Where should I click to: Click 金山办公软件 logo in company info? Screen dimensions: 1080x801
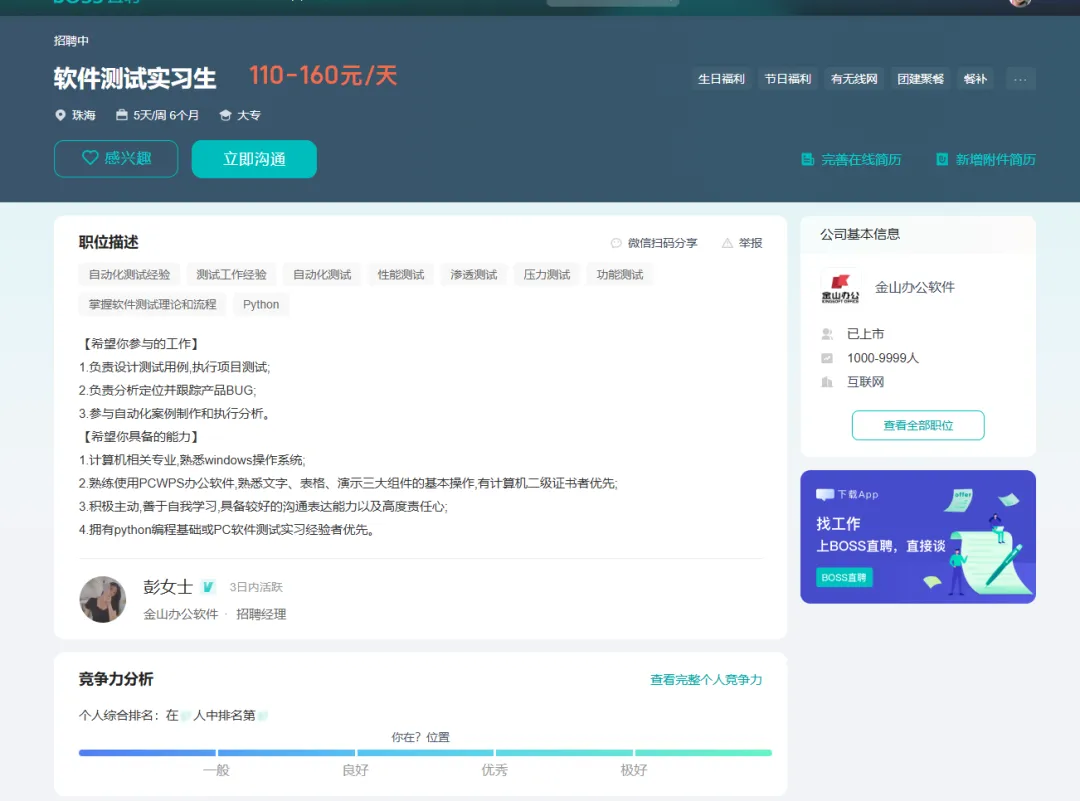click(x=840, y=287)
